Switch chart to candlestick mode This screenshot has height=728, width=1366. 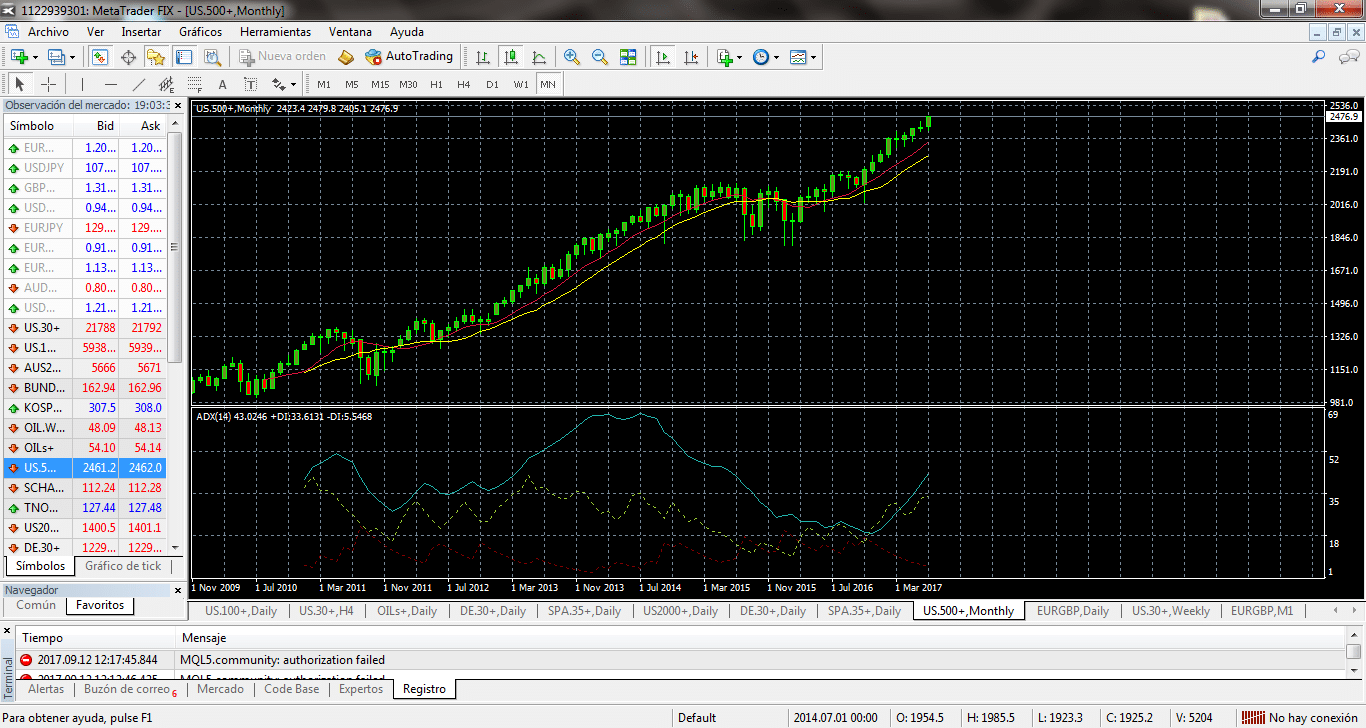click(511, 57)
